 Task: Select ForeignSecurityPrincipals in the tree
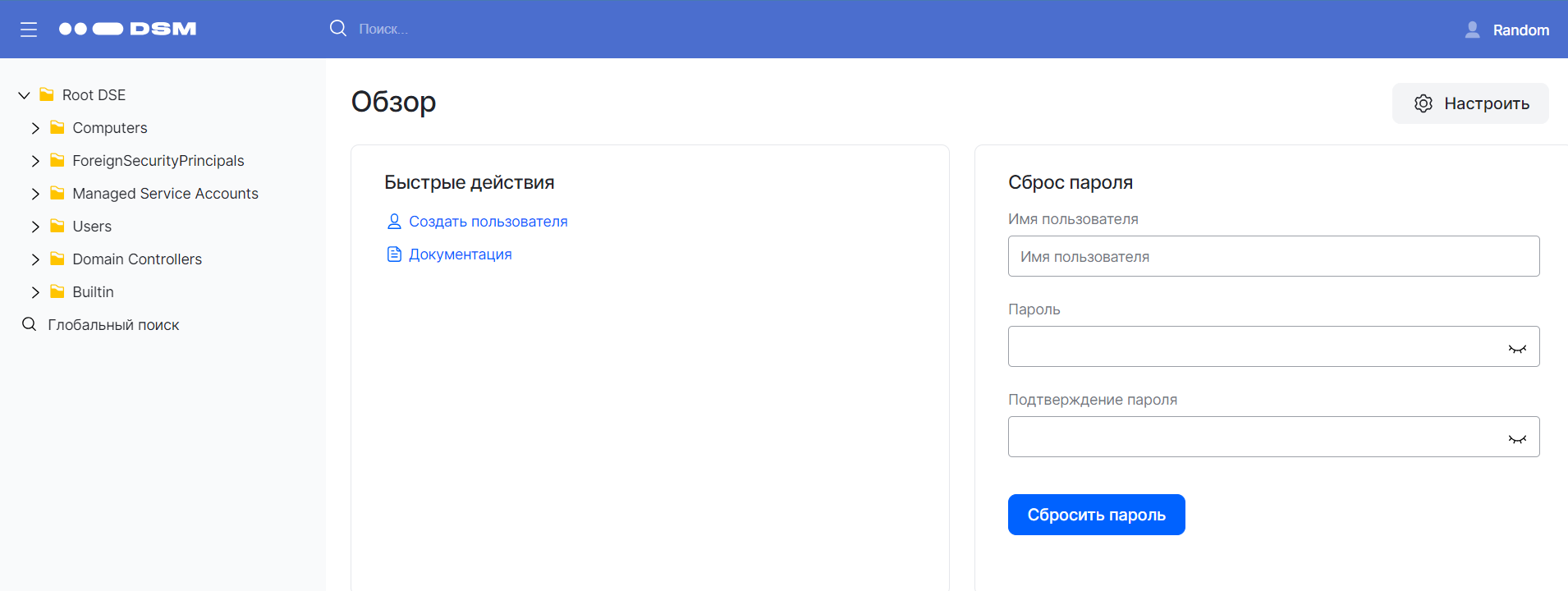(158, 161)
